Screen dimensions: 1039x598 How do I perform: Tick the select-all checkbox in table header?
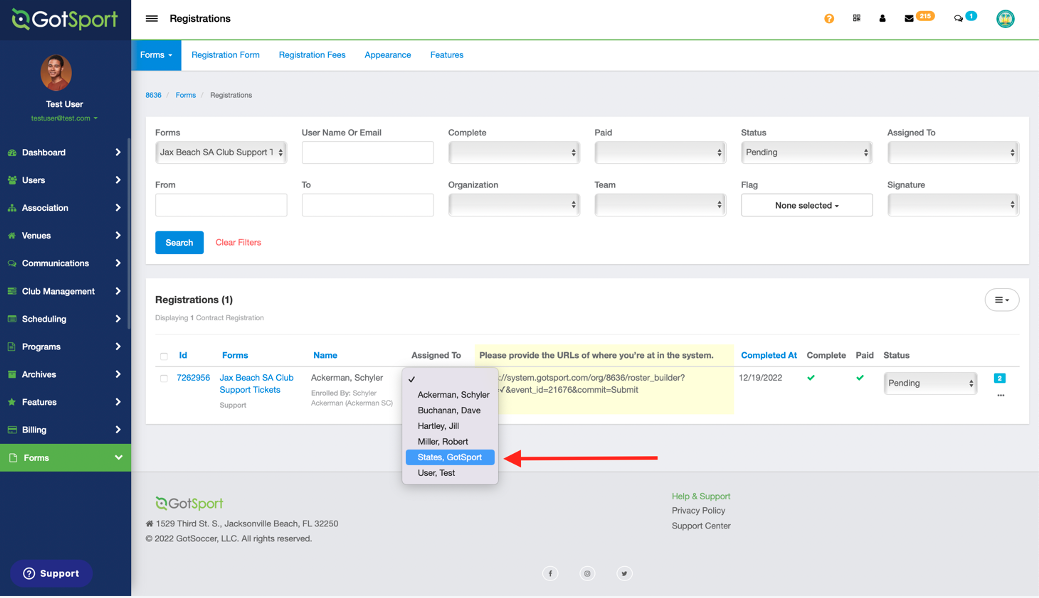(x=164, y=356)
